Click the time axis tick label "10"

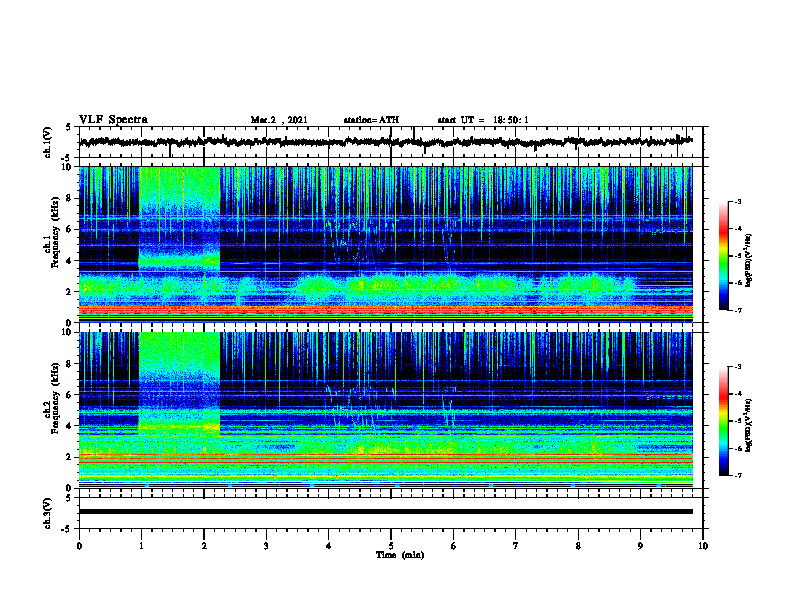[x=703, y=546]
